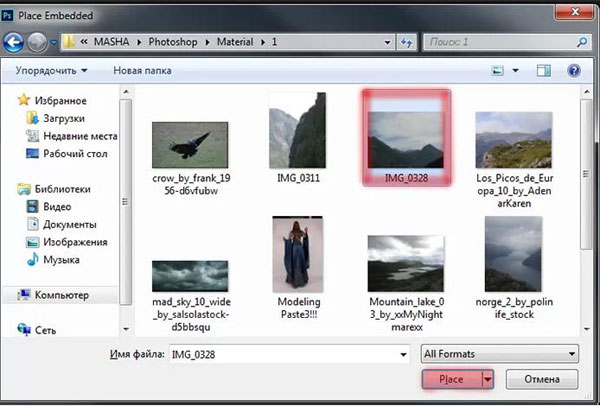Click the sidebar scrollbar down arrow
Viewport: 600px width, 406px height.
[x=126, y=329]
